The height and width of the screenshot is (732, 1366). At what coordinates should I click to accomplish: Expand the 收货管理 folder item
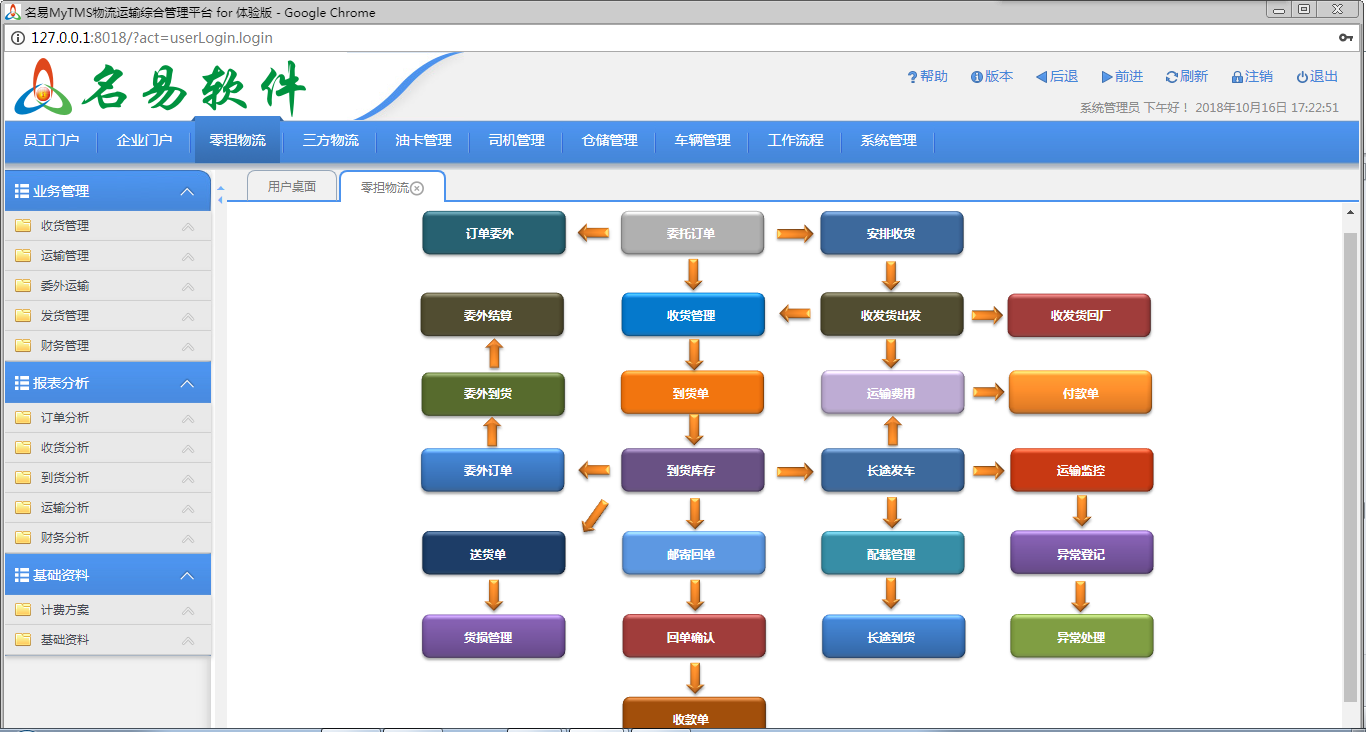click(65, 226)
